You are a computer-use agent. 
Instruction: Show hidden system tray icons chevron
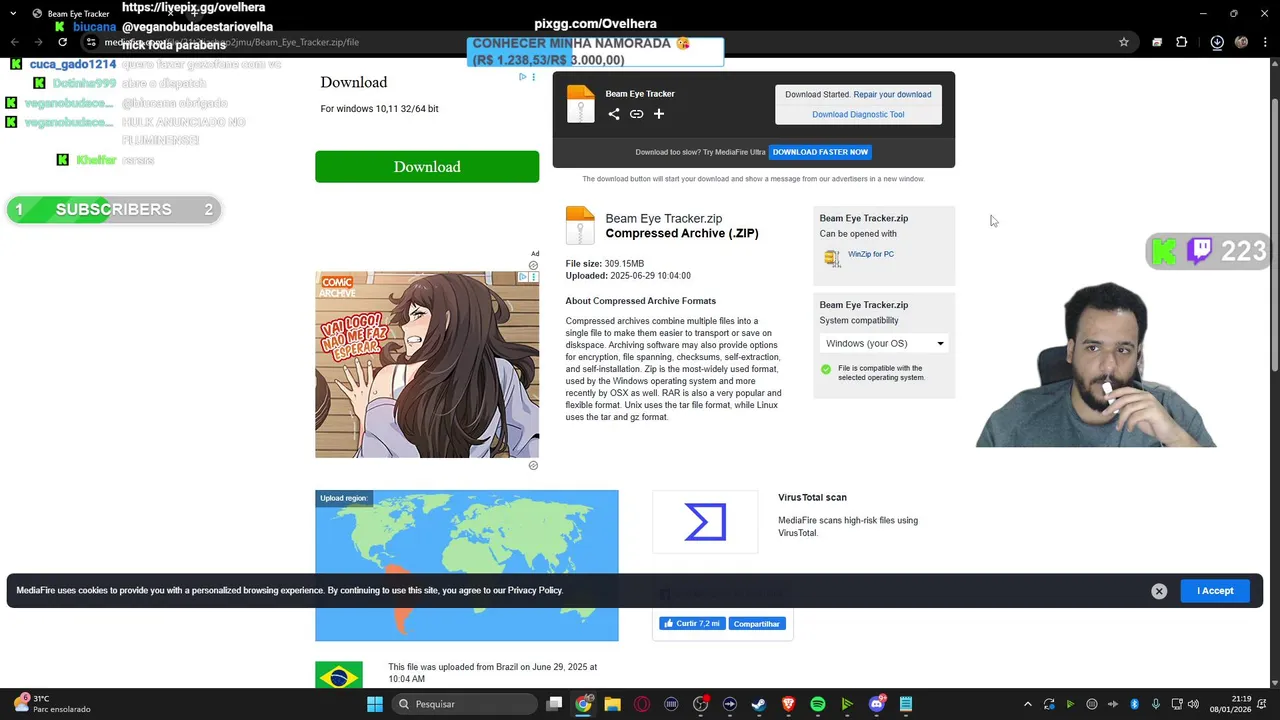pyautogui.click(x=1027, y=704)
